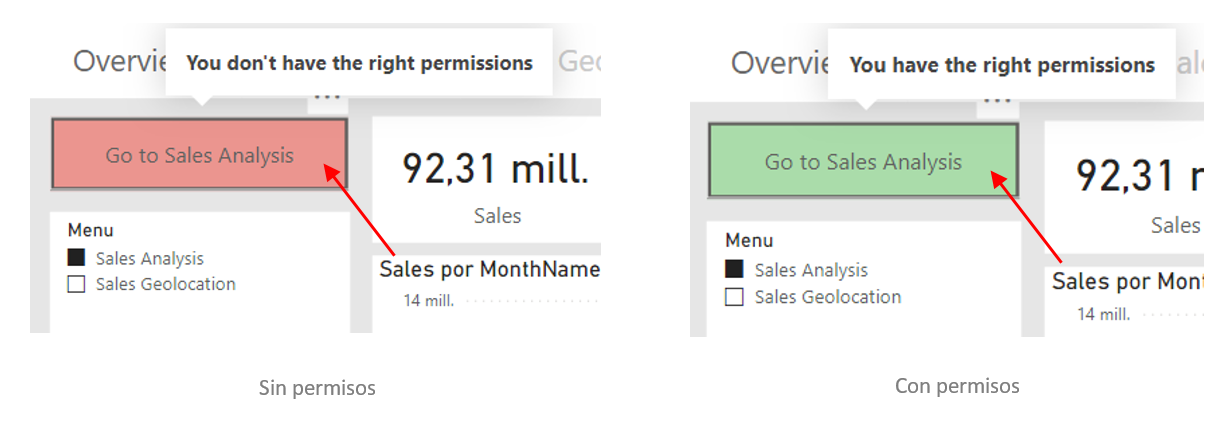Uncheck Sales Analysis in the left Menu slicer

[x=76, y=258]
